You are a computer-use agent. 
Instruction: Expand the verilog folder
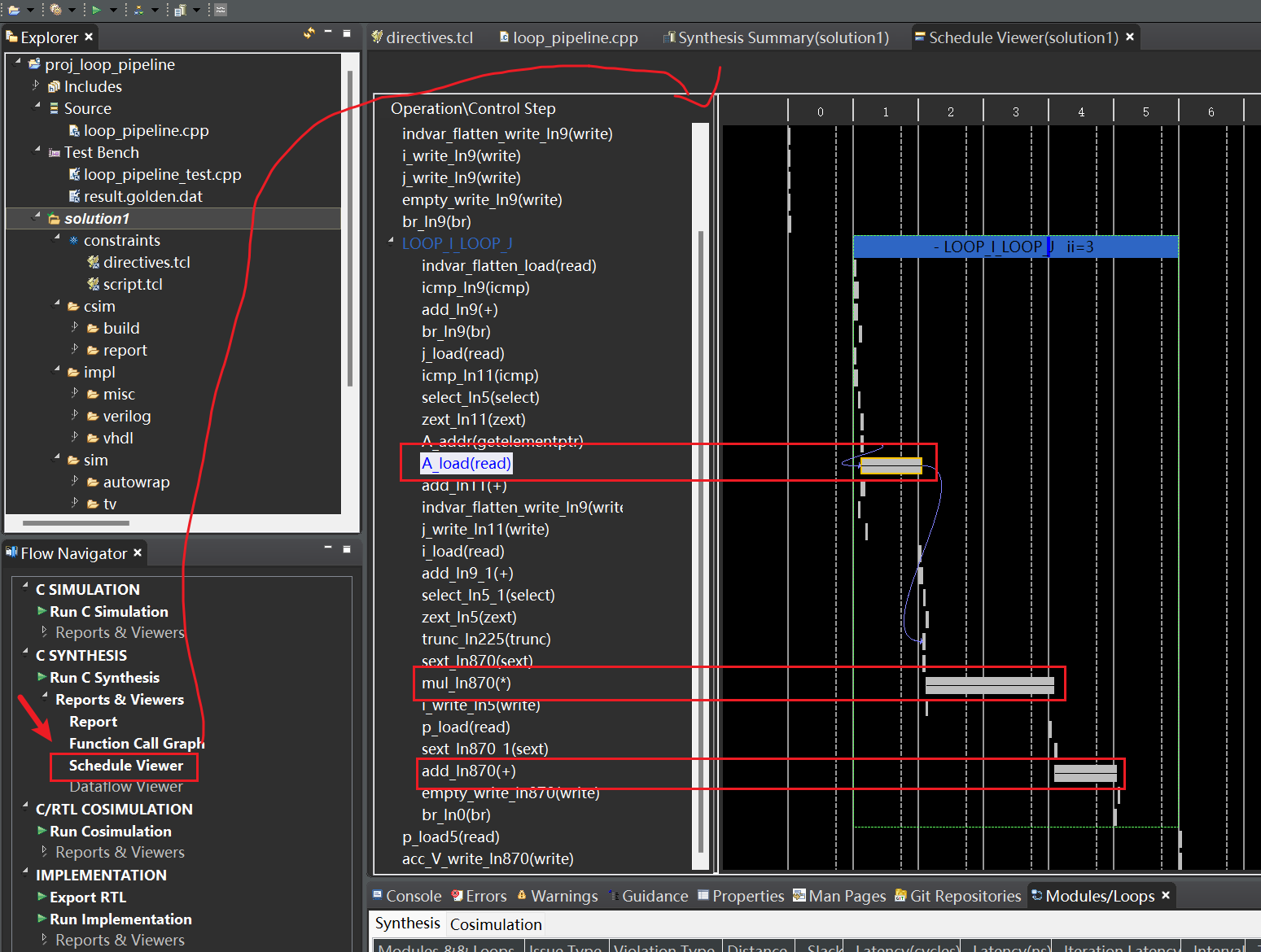[x=74, y=414]
